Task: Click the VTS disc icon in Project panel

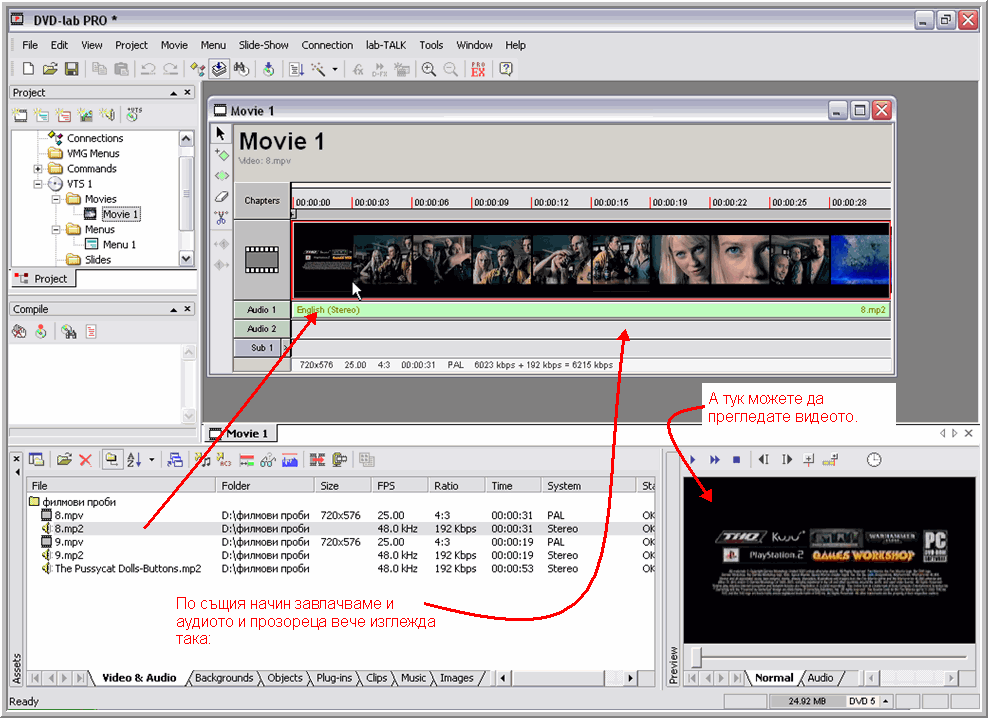Action: coord(134,114)
